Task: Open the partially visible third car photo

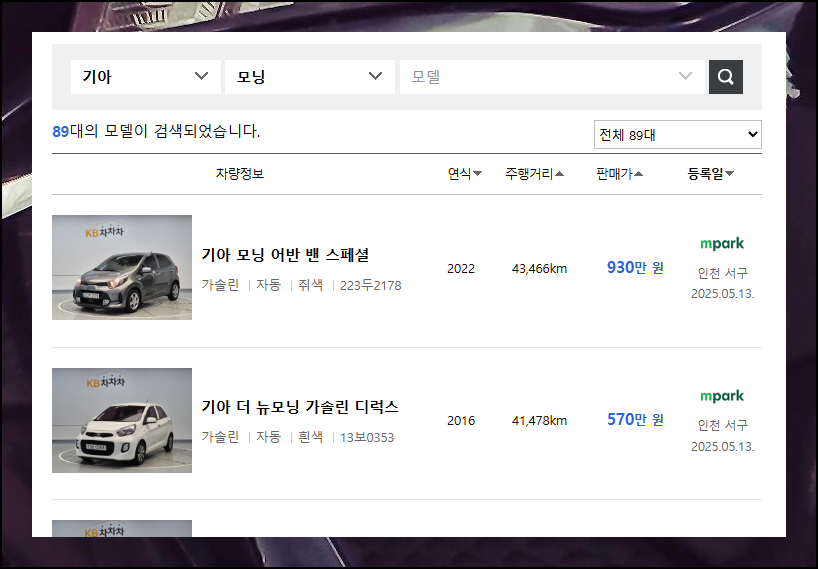Action: tap(122, 528)
